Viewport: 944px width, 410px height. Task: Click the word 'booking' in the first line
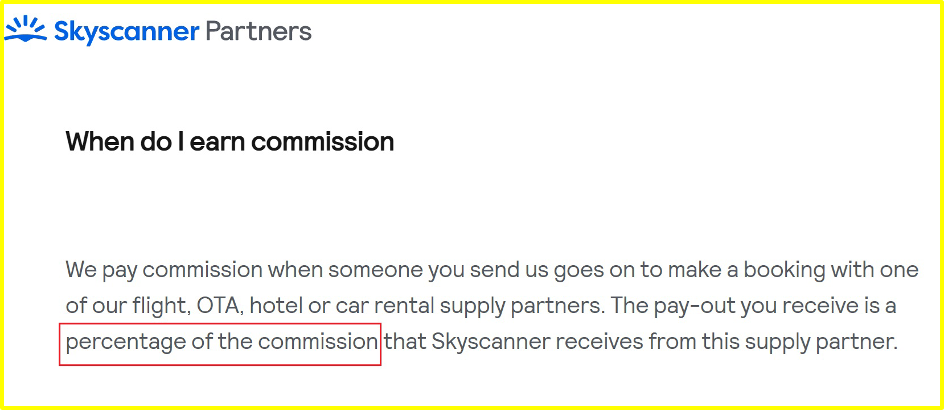tap(783, 271)
